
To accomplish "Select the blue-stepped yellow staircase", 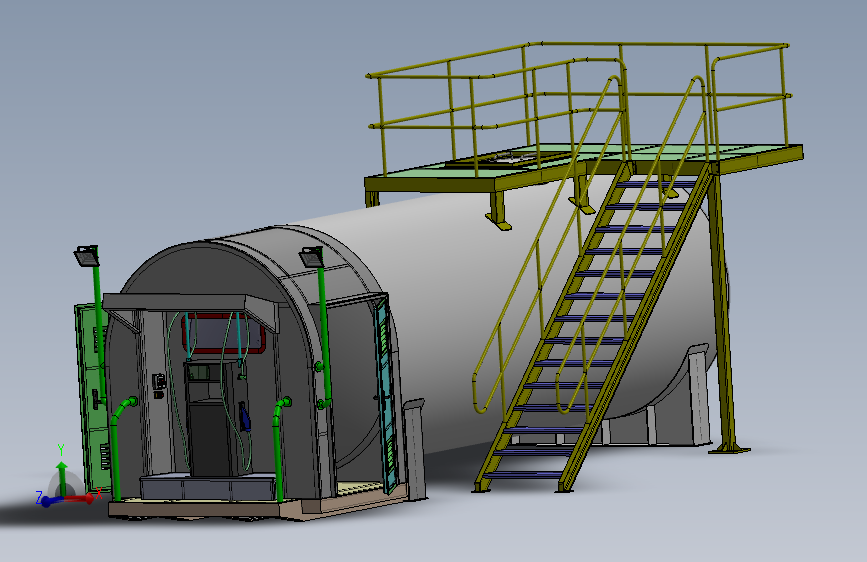I will point(592,326).
